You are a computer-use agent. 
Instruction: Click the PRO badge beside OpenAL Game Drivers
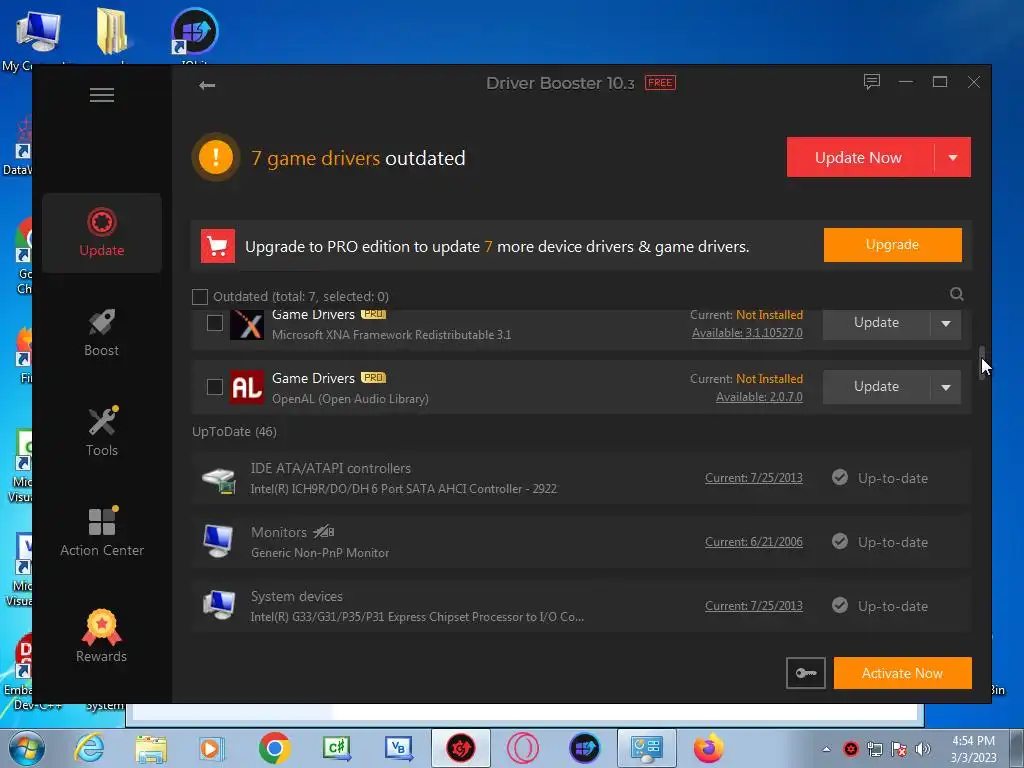(x=374, y=378)
